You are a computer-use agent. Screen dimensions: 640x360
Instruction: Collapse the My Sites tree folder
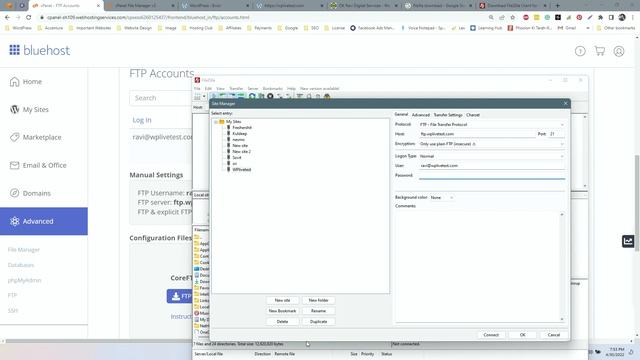pyautogui.click(x=216, y=122)
